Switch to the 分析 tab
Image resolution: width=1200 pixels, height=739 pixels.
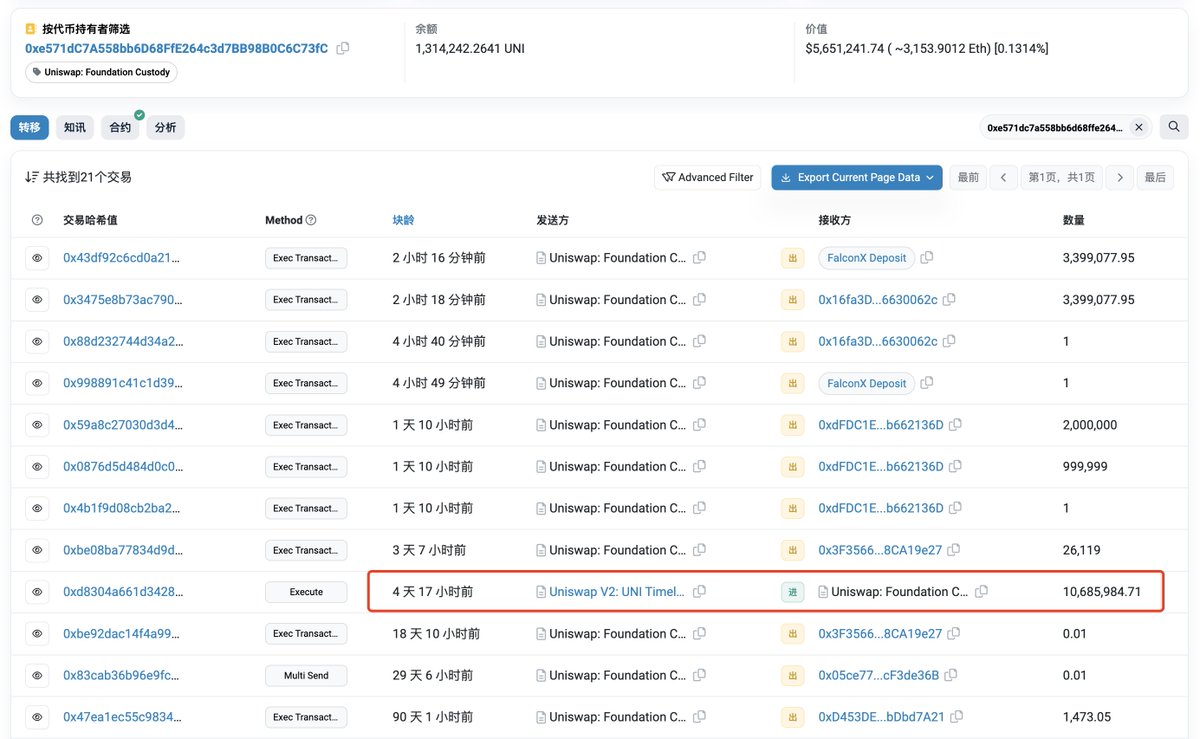coord(165,127)
